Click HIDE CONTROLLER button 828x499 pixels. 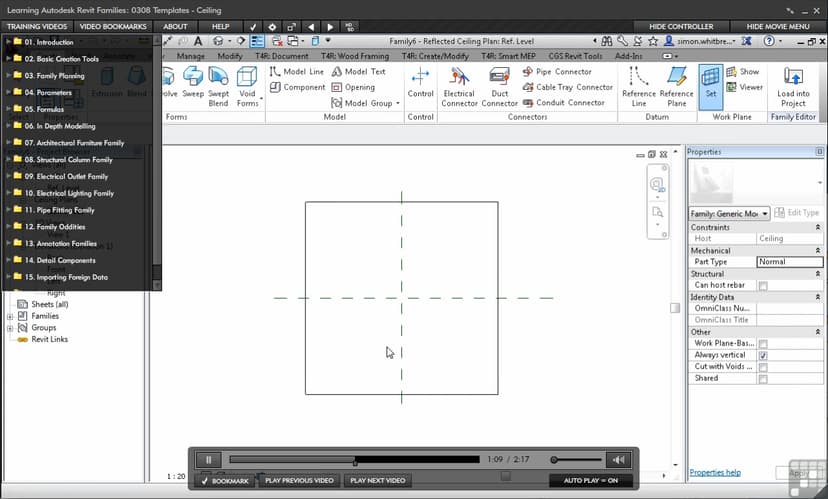[681, 26]
